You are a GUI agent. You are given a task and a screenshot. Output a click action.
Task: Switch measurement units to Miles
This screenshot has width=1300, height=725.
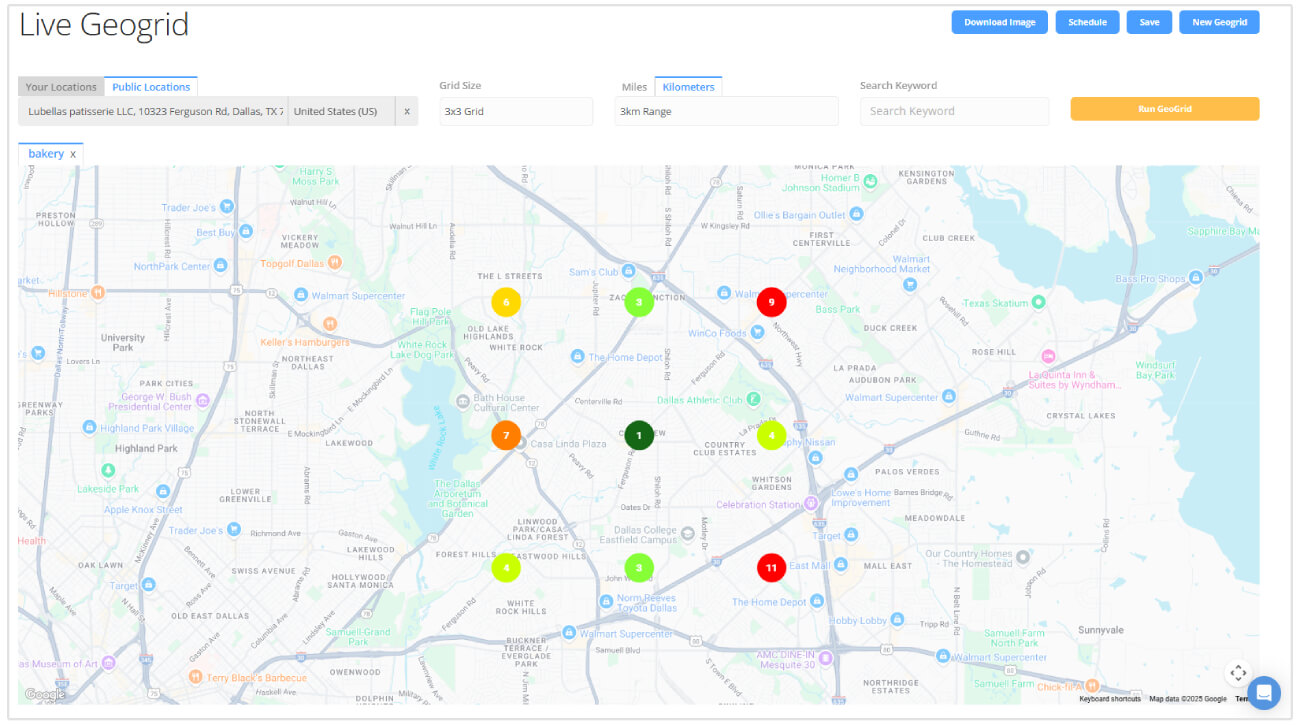click(634, 86)
